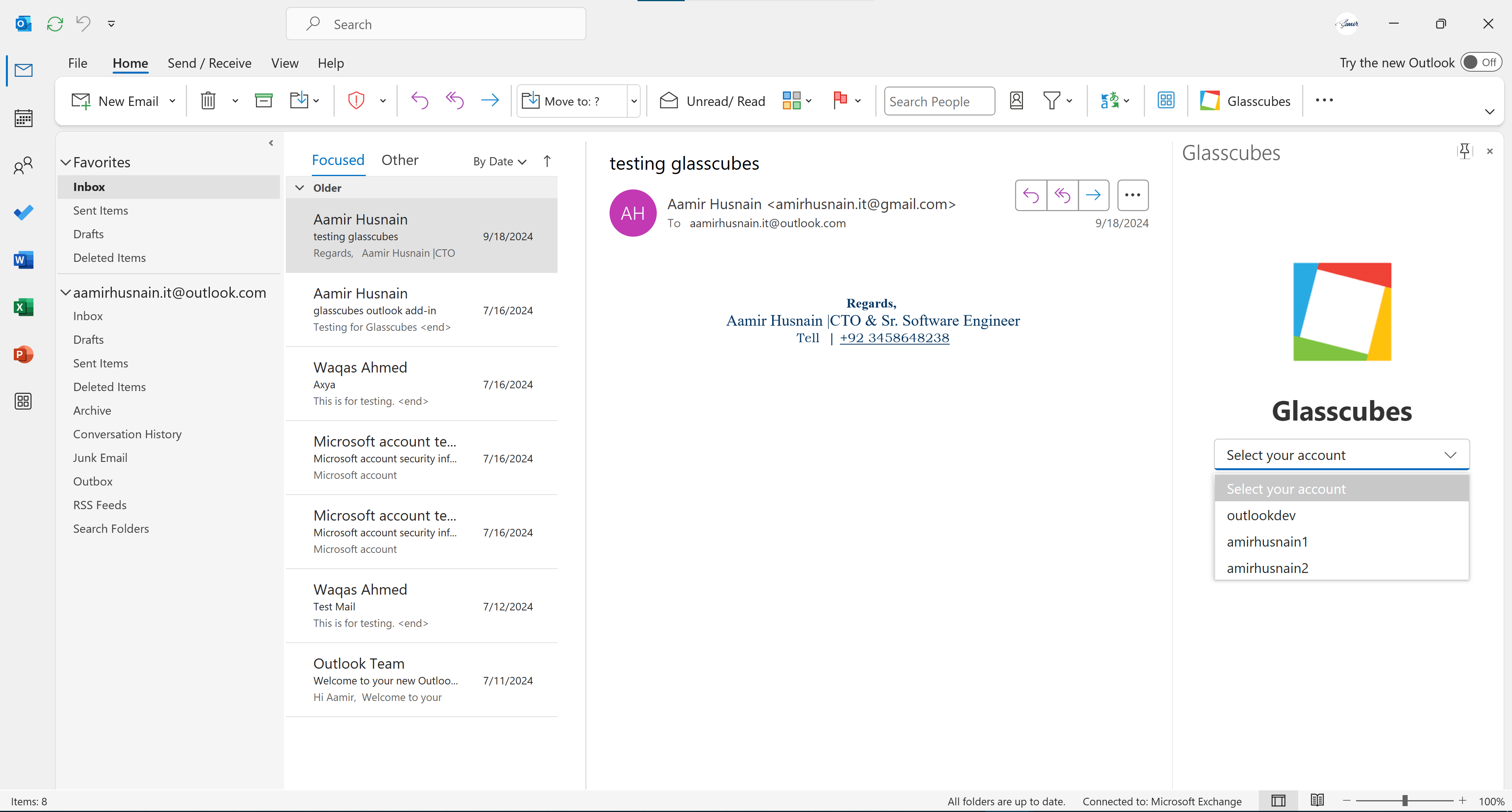Click the phone number link +92 3458648238

click(x=894, y=337)
